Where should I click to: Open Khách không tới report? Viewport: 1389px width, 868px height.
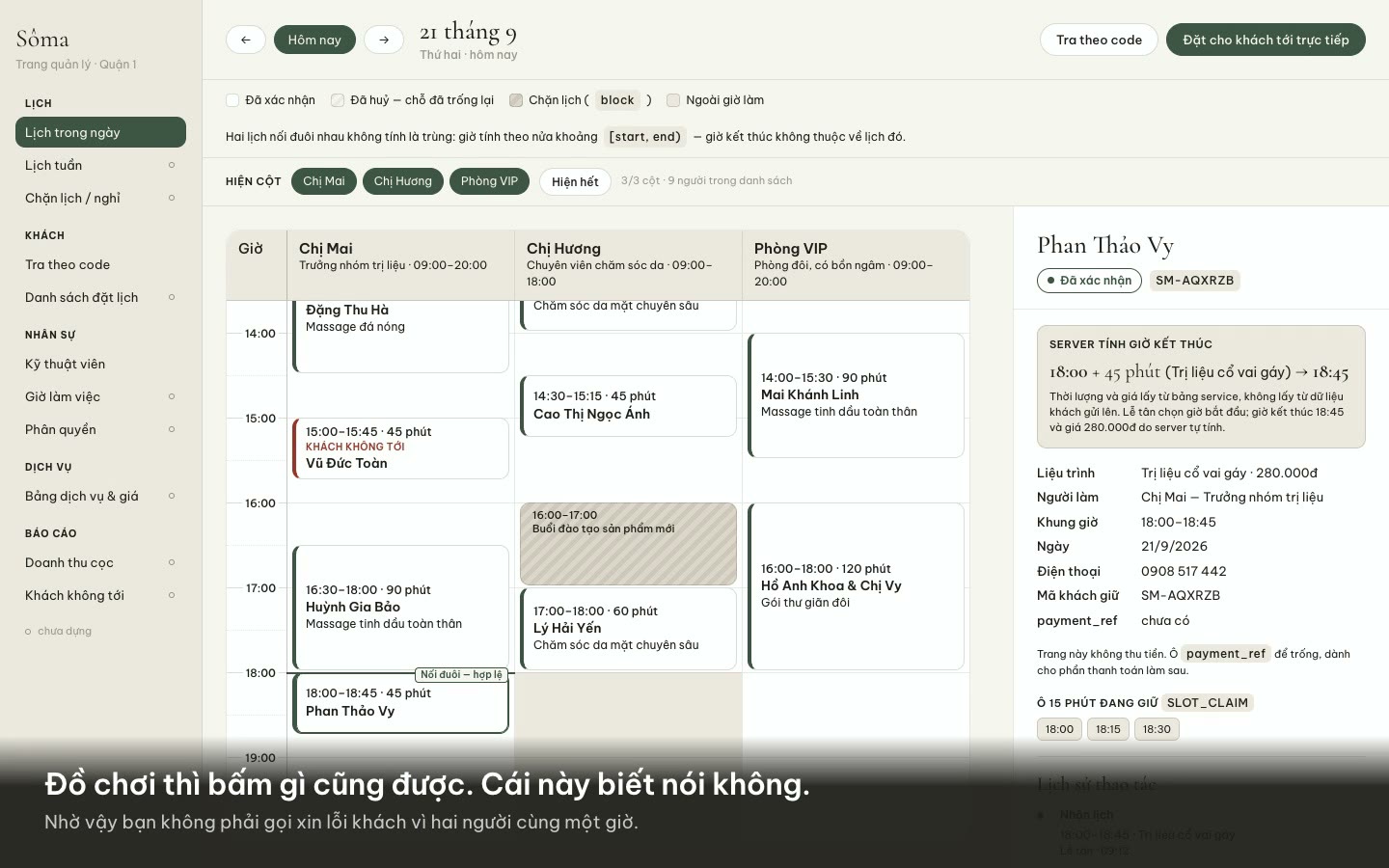pyautogui.click(x=100, y=595)
